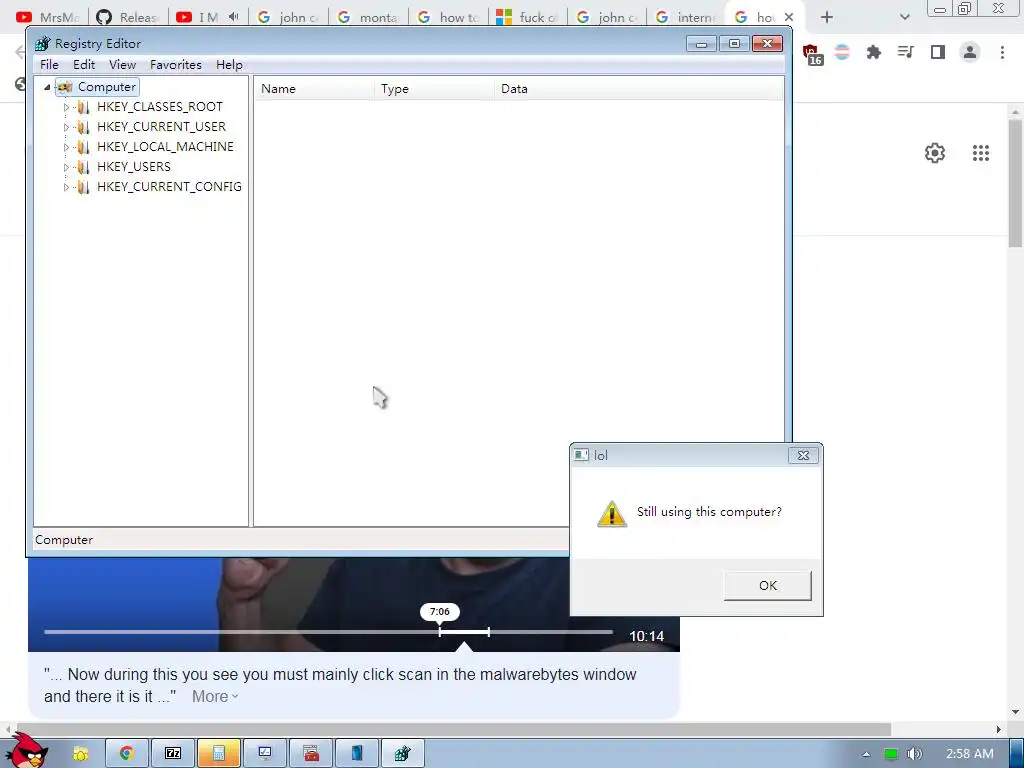
Task: Click the Data column header
Action: (639, 89)
